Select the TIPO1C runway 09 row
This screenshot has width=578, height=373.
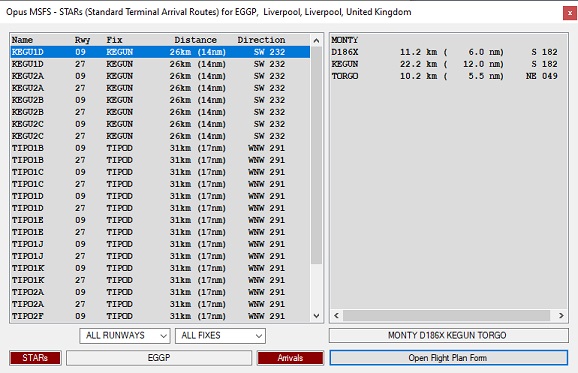pyautogui.click(x=160, y=172)
